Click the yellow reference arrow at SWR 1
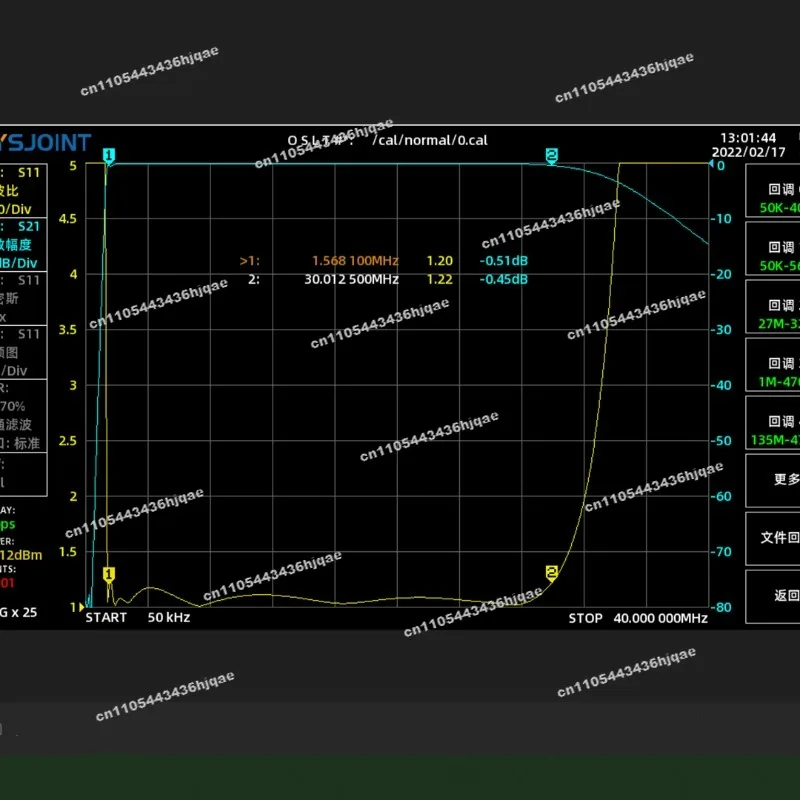This screenshot has height=800, width=800. [x=81, y=607]
